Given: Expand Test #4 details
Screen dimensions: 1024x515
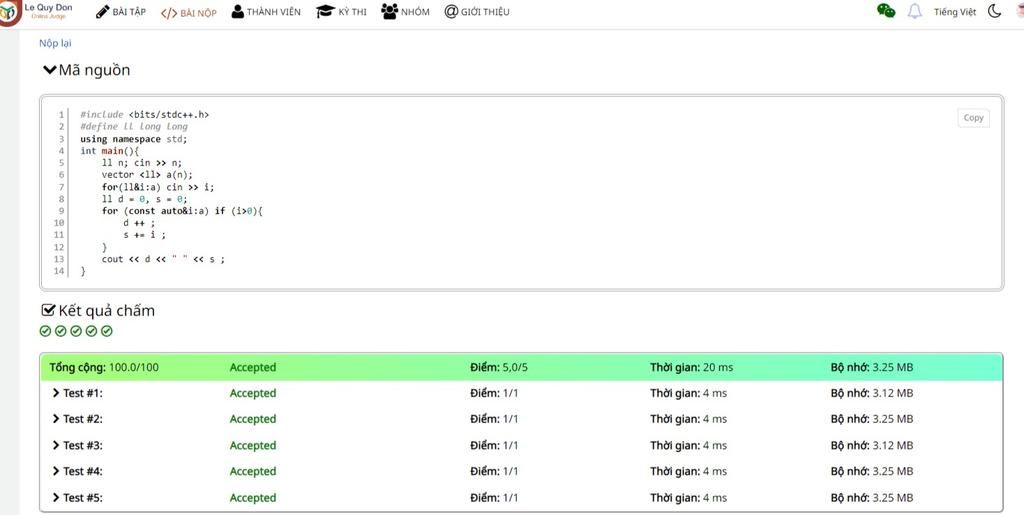Looking at the screenshot, I should click(77, 471).
